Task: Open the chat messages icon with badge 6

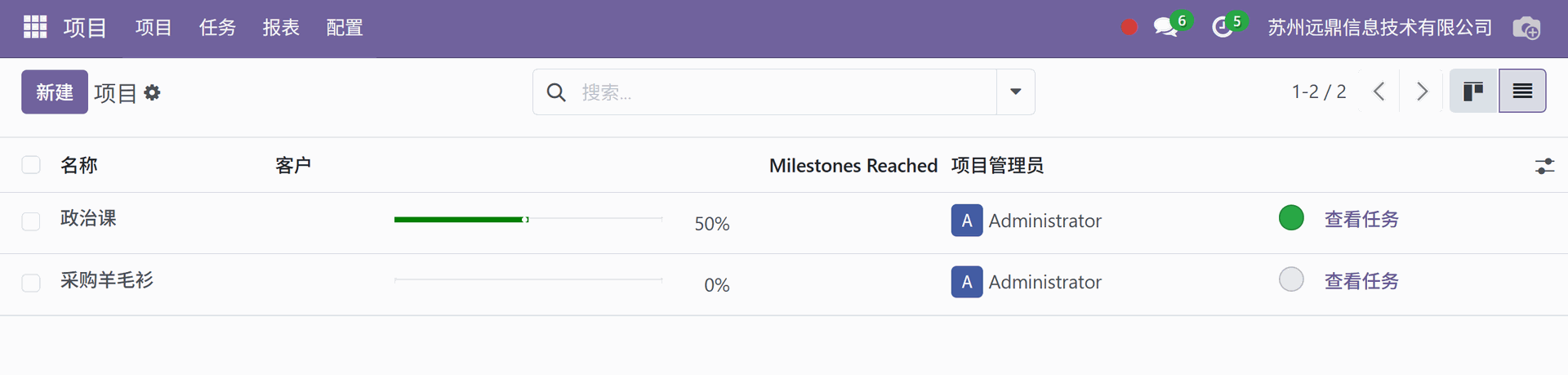Action: pos(1166,27)
